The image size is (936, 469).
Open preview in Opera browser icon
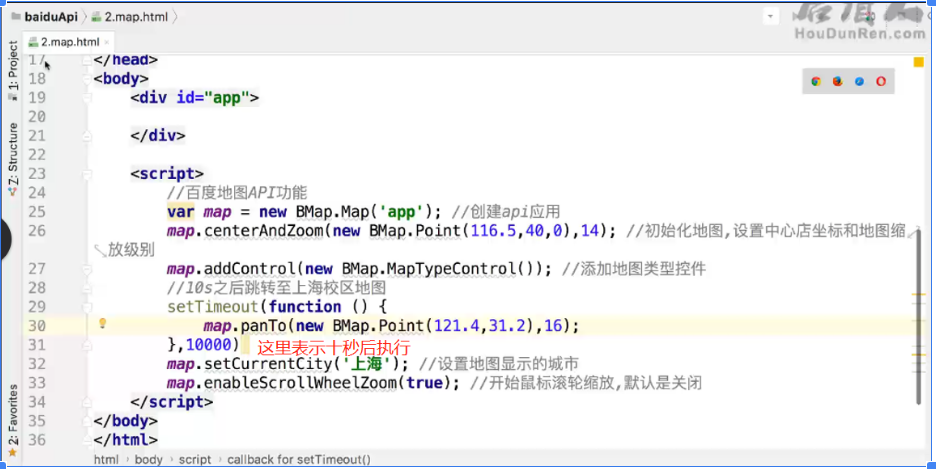(x=880, y=82)
